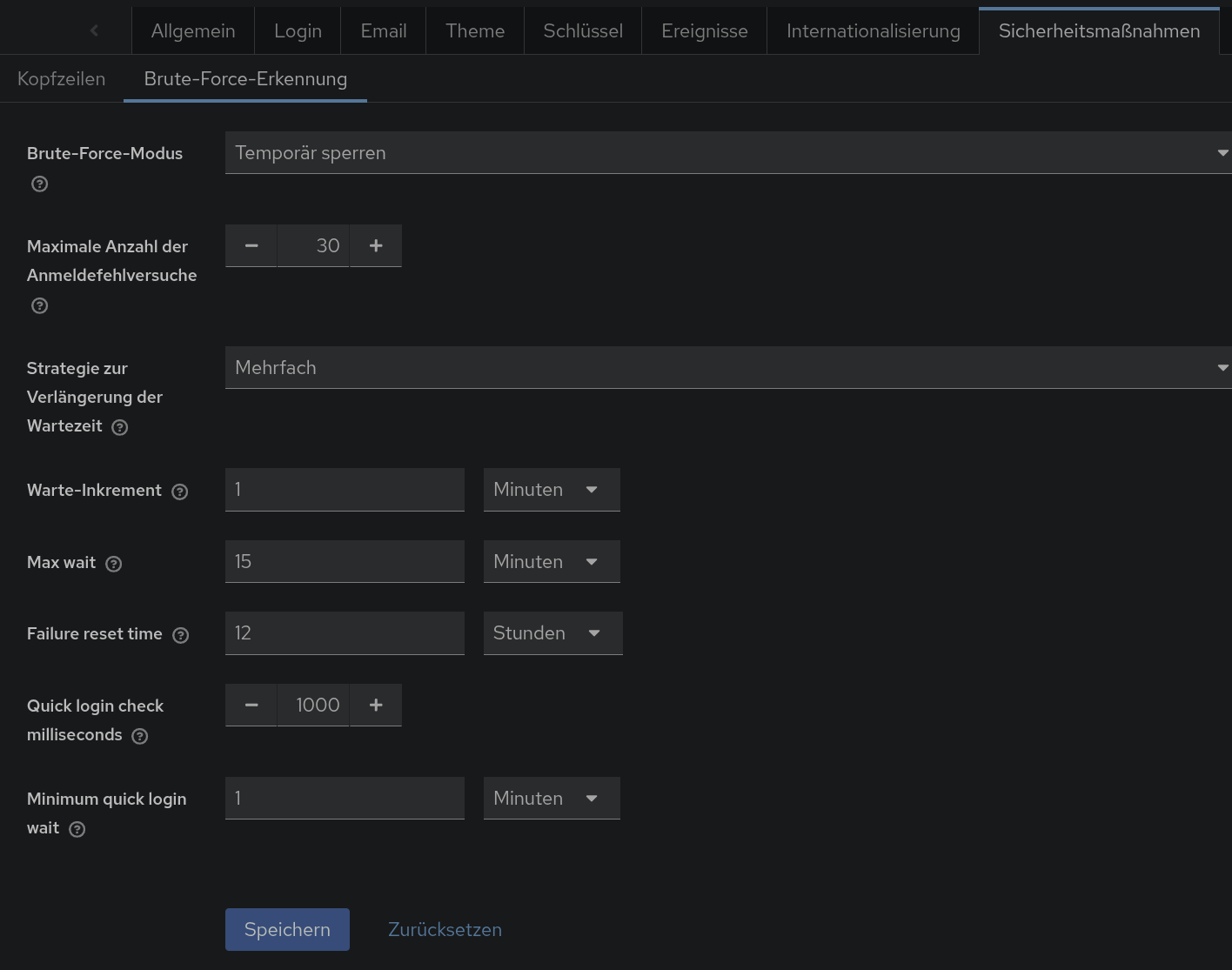Click help icon next to Brute-Force-Modus
The height and width of the screenshot is (970, 1232).
39,184
